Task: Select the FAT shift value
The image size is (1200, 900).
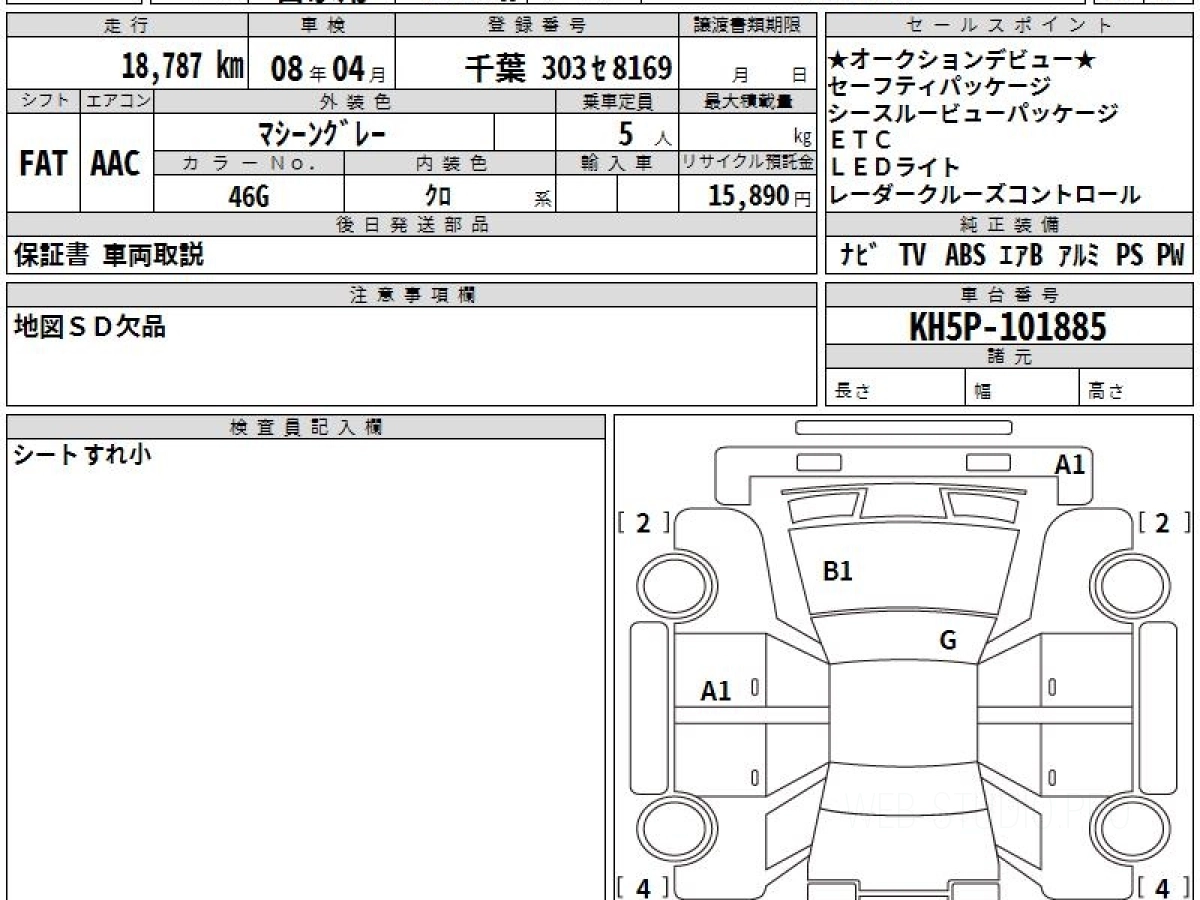Action: point(43,164)
